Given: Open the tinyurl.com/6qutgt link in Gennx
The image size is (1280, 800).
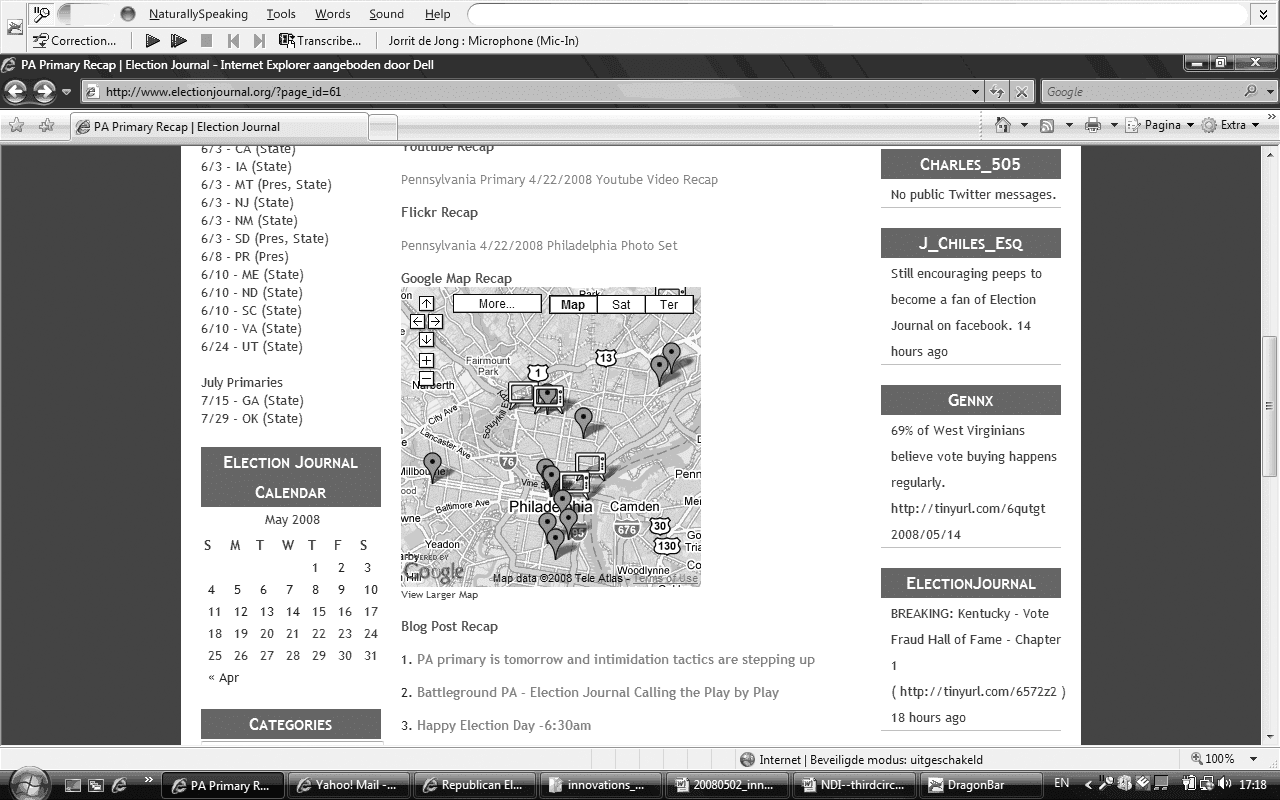Looking at the screenshot, I should [968, 508].
